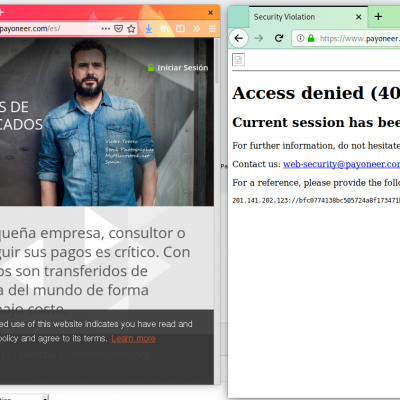Open a new tab with plus button

(378, 16)
